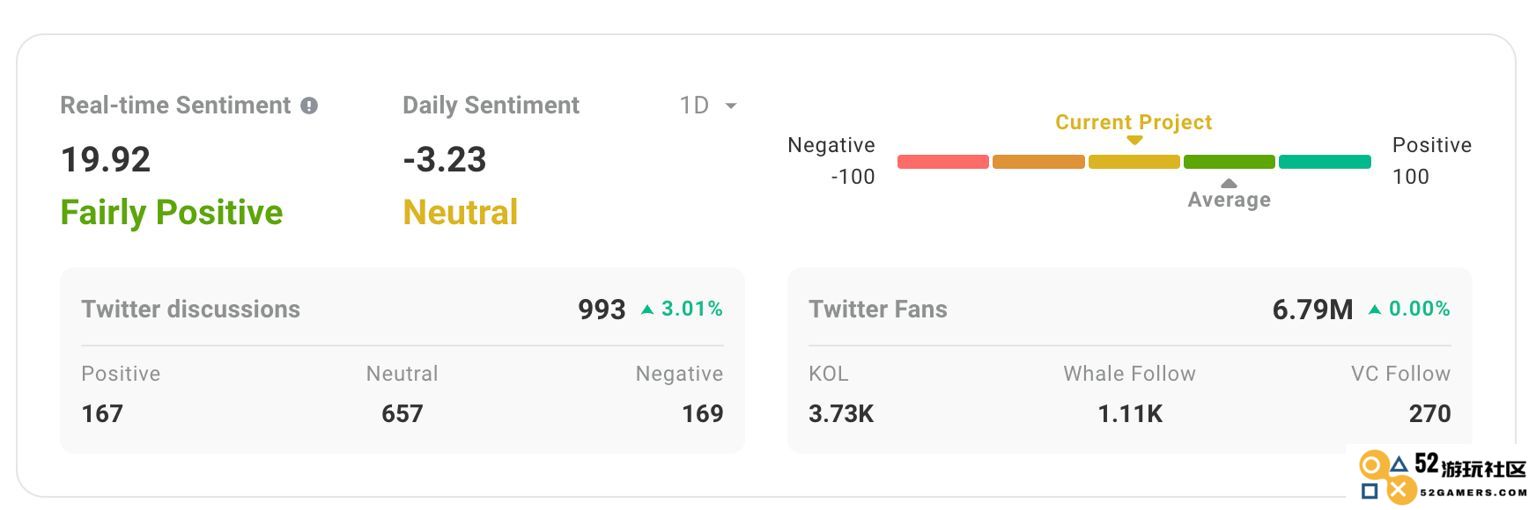The width and height of the screenshot is (1536, 510).
Task: Click the Current Project marker triangle
Action: click(1134, 141)
